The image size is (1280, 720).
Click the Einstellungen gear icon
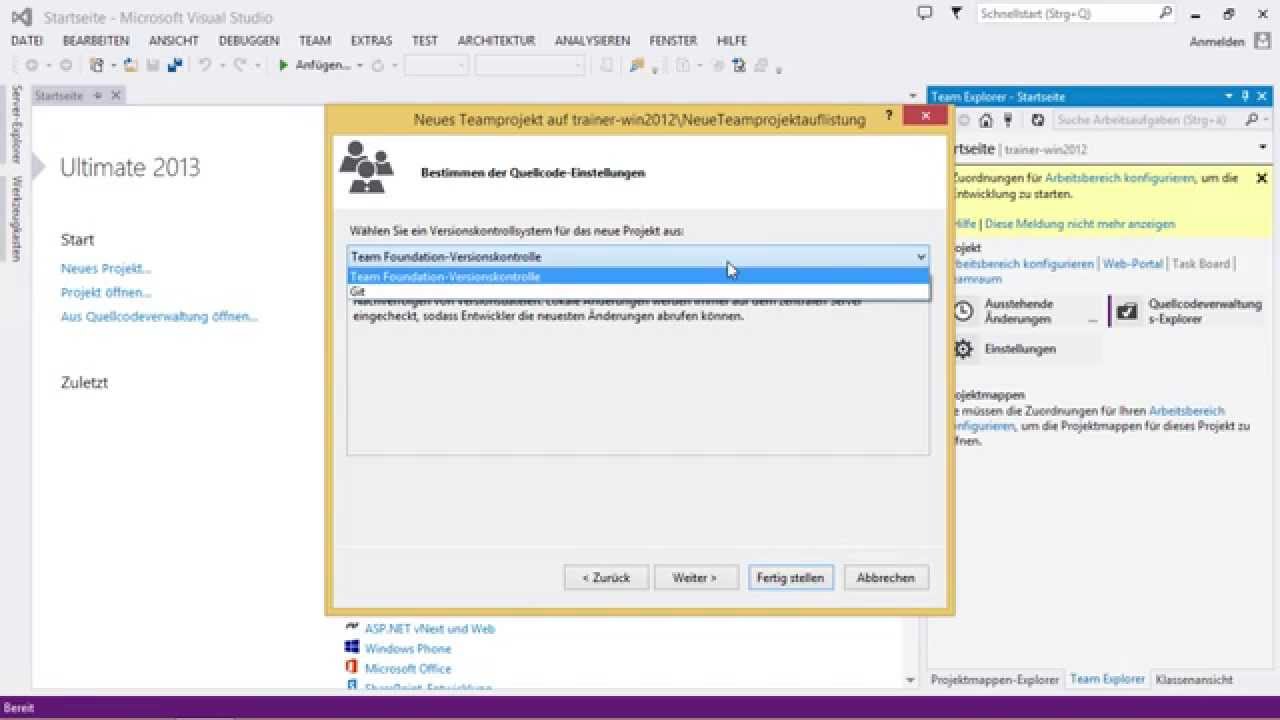click(x=963, y=349)
